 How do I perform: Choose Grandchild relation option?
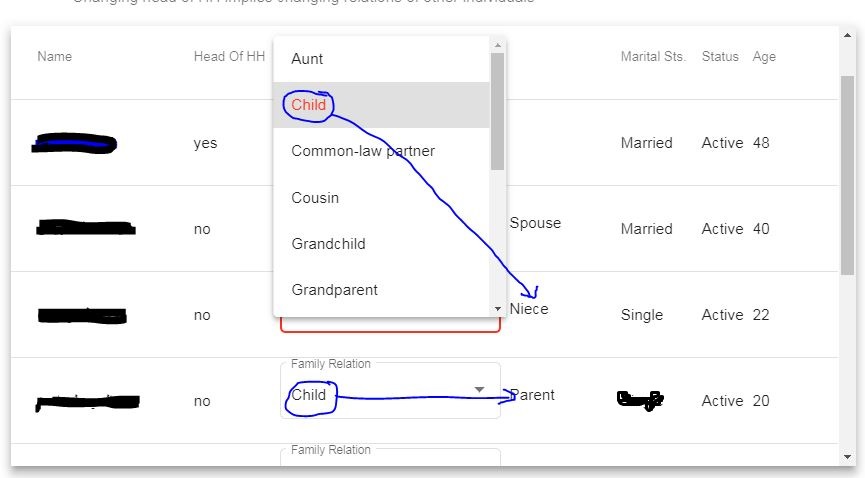(x=328, y=244)
